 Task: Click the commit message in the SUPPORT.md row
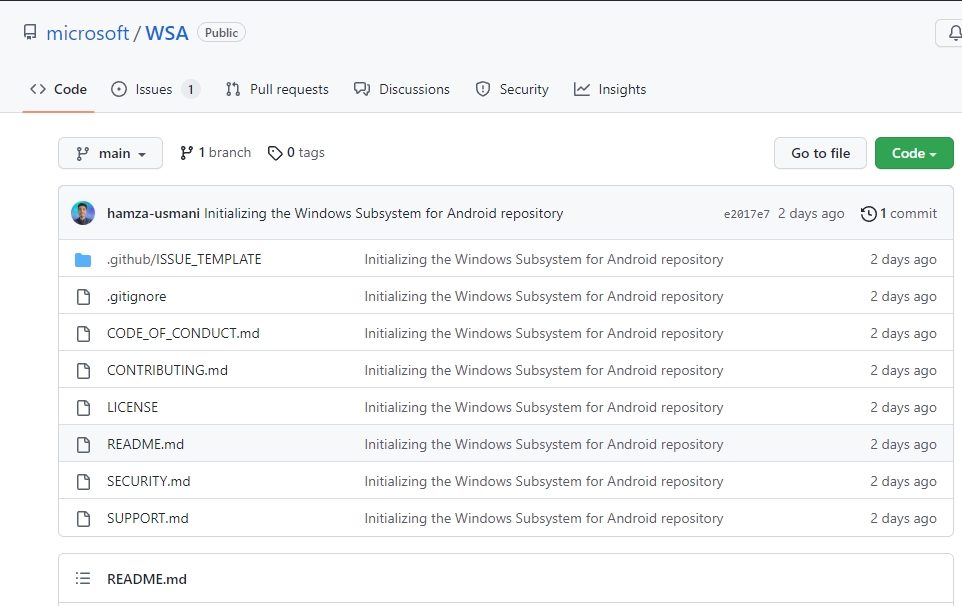544,518
